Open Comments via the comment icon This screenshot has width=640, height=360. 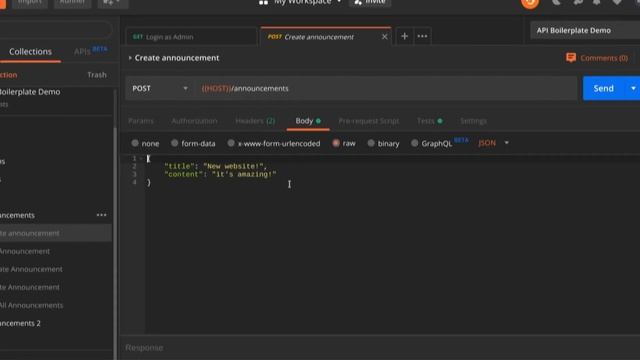tap(571, 58)
